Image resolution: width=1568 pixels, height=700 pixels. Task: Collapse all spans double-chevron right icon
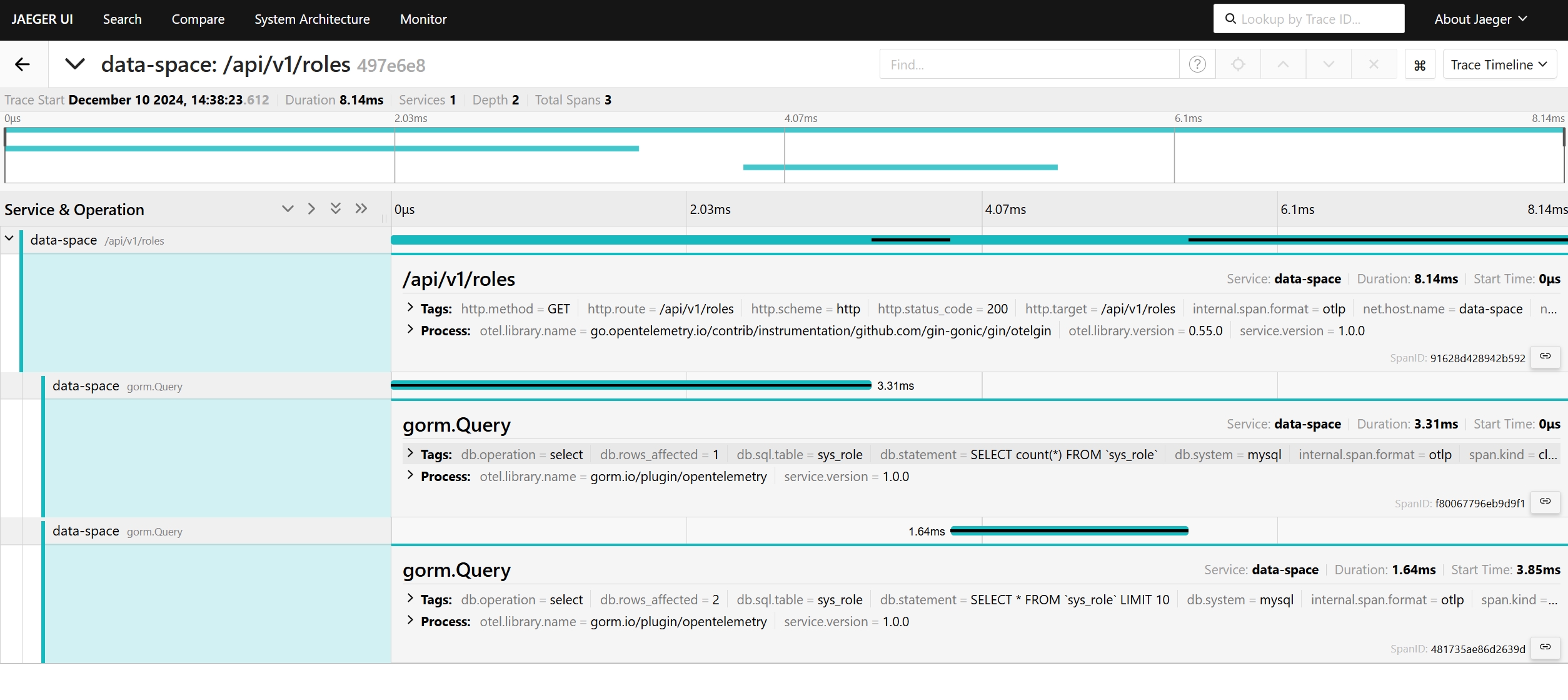(361, 209)
